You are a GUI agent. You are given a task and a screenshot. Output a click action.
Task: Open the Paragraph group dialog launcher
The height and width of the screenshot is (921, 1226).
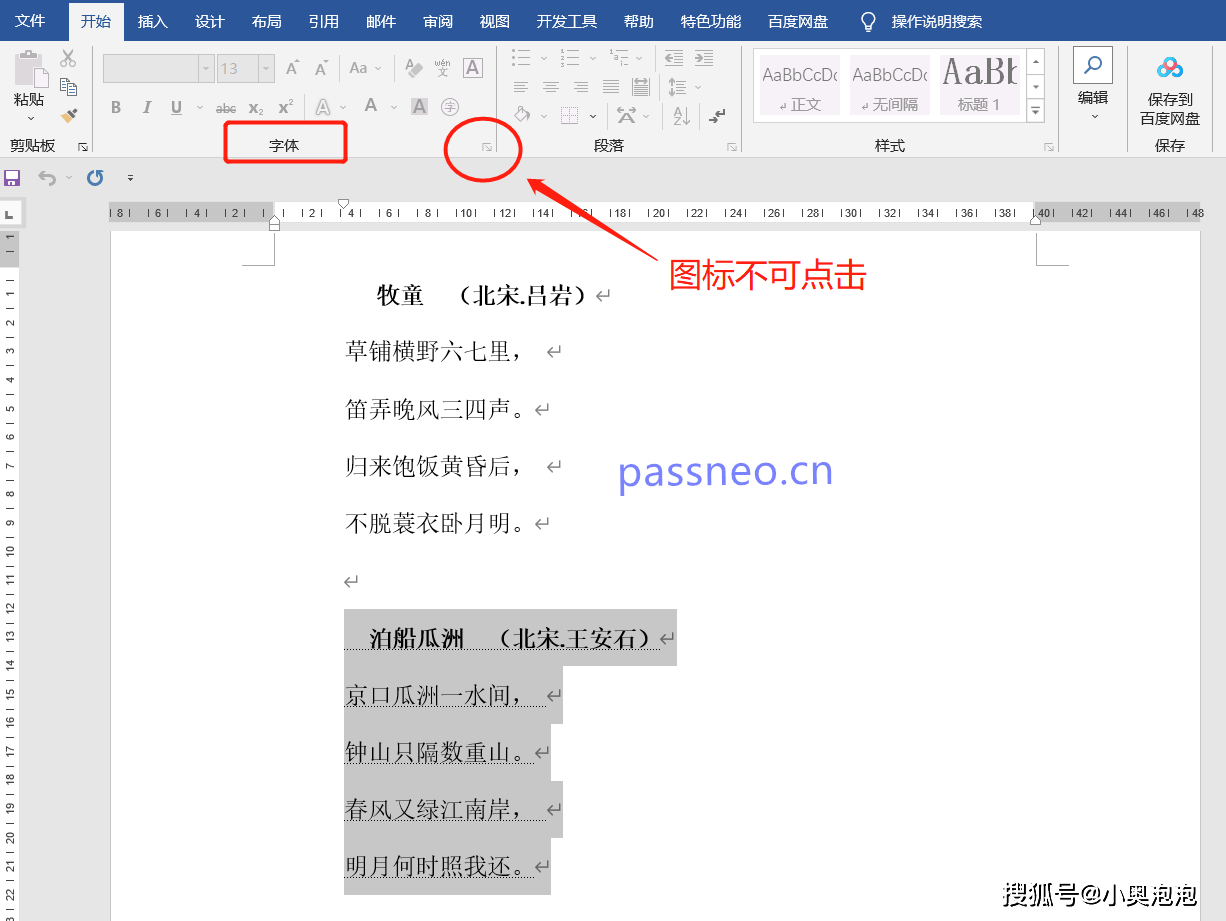(x=732, y=147)
